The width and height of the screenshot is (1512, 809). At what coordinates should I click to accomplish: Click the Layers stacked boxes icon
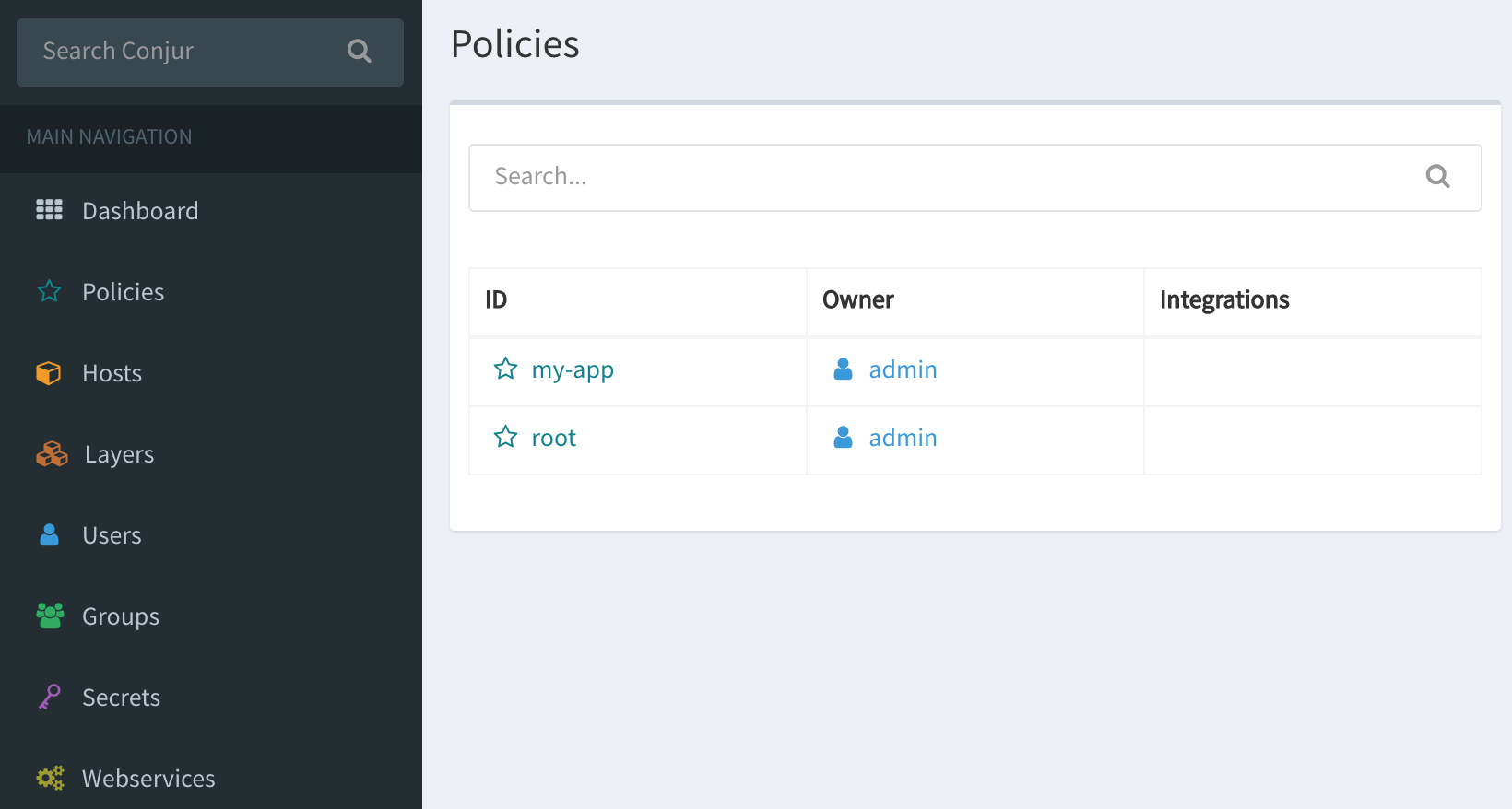[52, 454]
